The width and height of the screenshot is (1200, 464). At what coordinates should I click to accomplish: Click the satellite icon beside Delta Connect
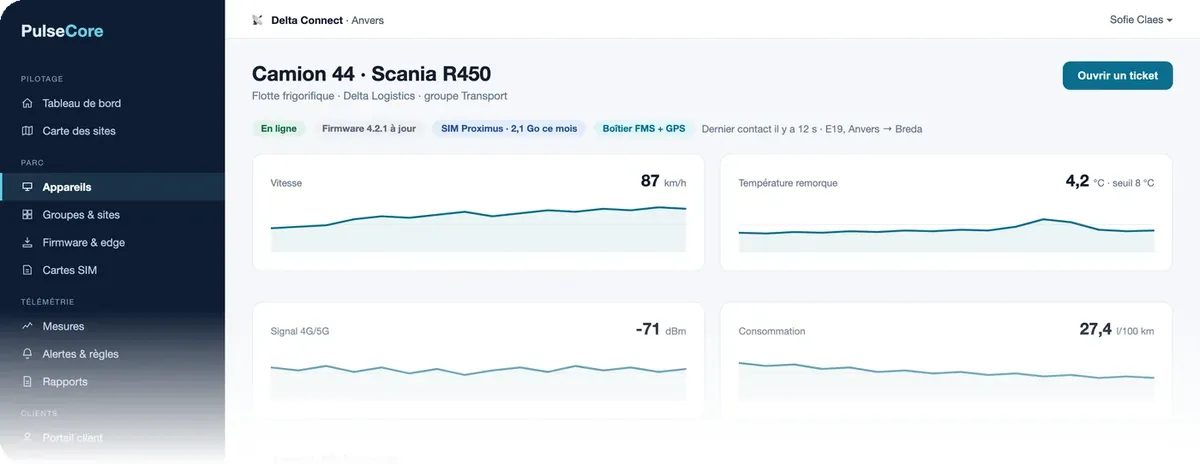click(258, 20)
